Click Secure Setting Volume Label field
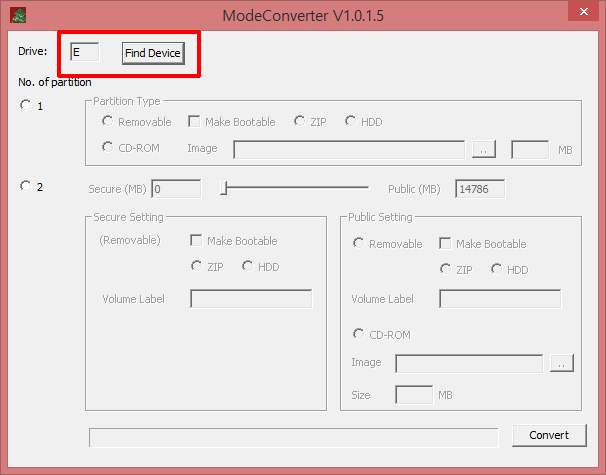This screenshot has height=475, width=606. [251, 298]
